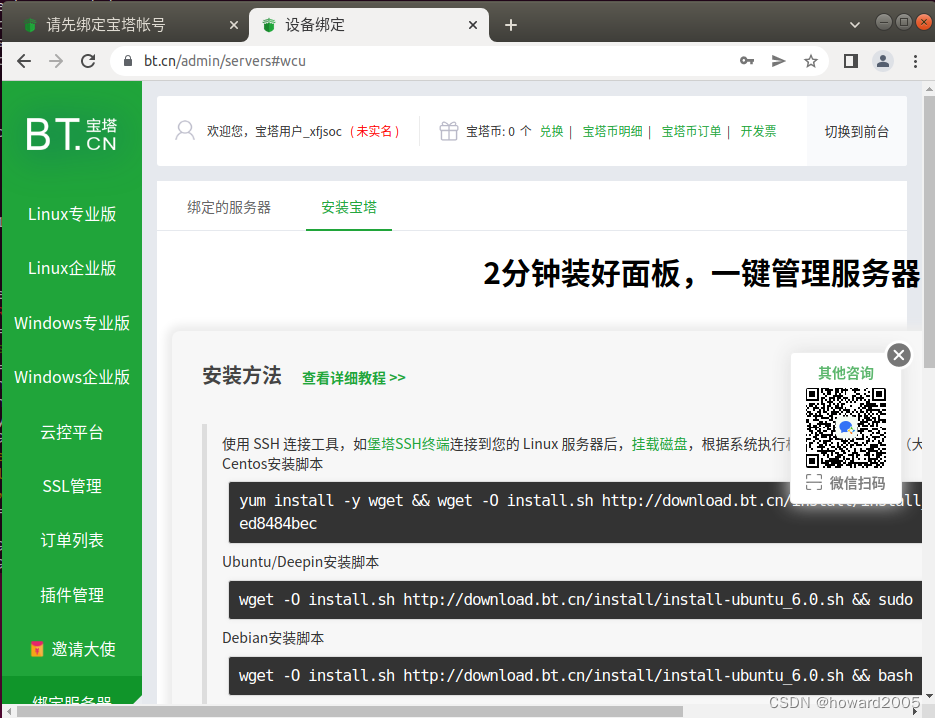Image resolution: width=935 pixels, height=718 pixels.
Task: Click the send/share page icon in address bar
Action: (x=778, y=61)
